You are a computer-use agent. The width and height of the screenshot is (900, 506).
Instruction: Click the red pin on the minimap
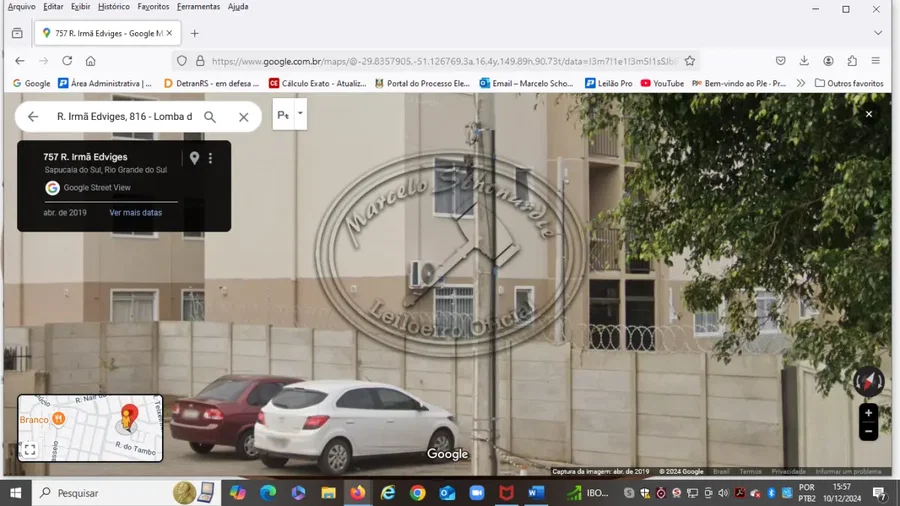coord(129,415)
